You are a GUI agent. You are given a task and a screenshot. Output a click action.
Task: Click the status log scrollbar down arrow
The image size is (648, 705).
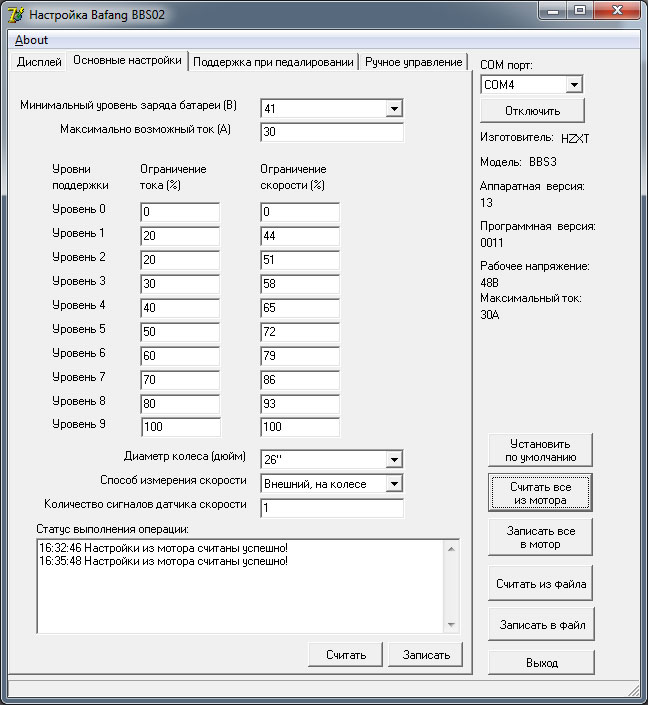tap(452, 625)
